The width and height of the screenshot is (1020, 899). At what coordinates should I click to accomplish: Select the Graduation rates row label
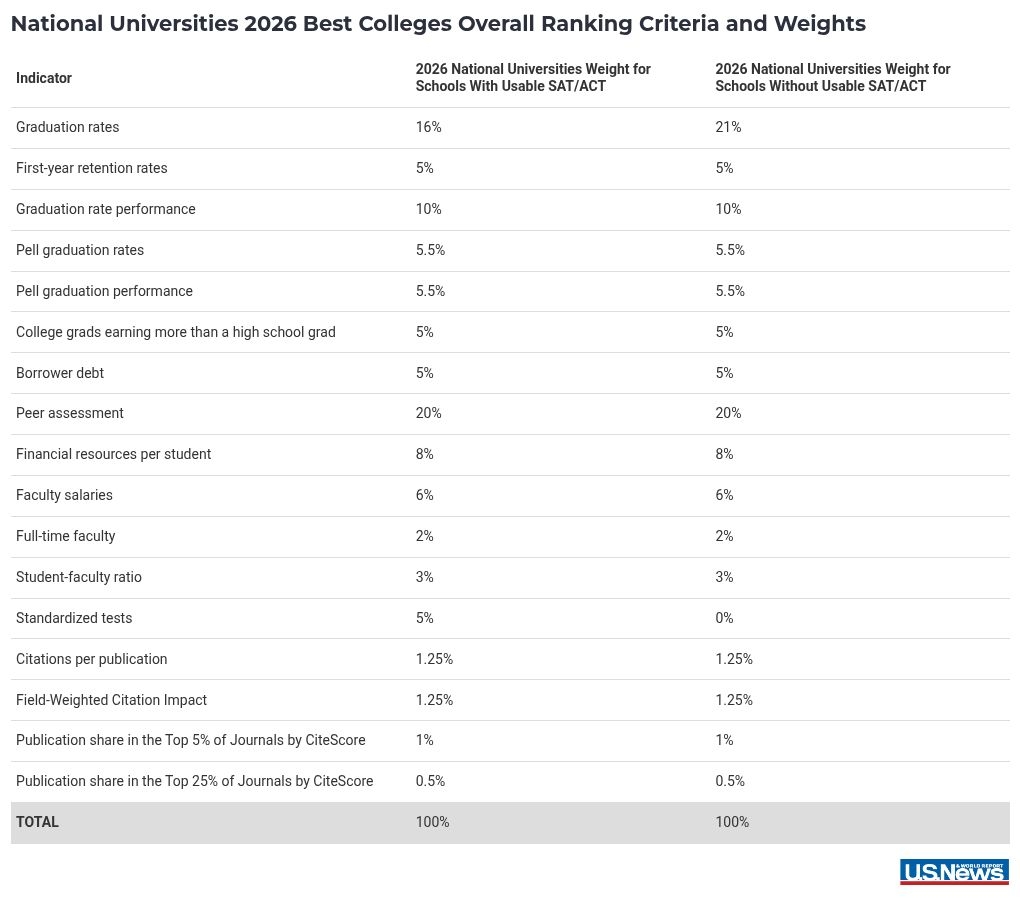click(67, 127)
